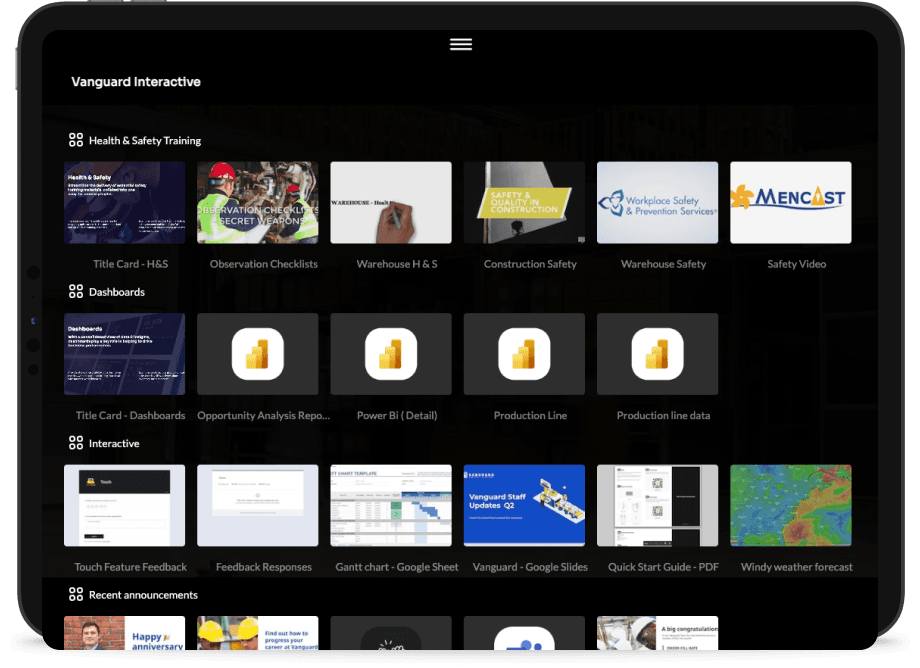Open the Quick Start Guide - PDF link
The width and height of the screenshot is (920, 668).
(x=657, y=505)
